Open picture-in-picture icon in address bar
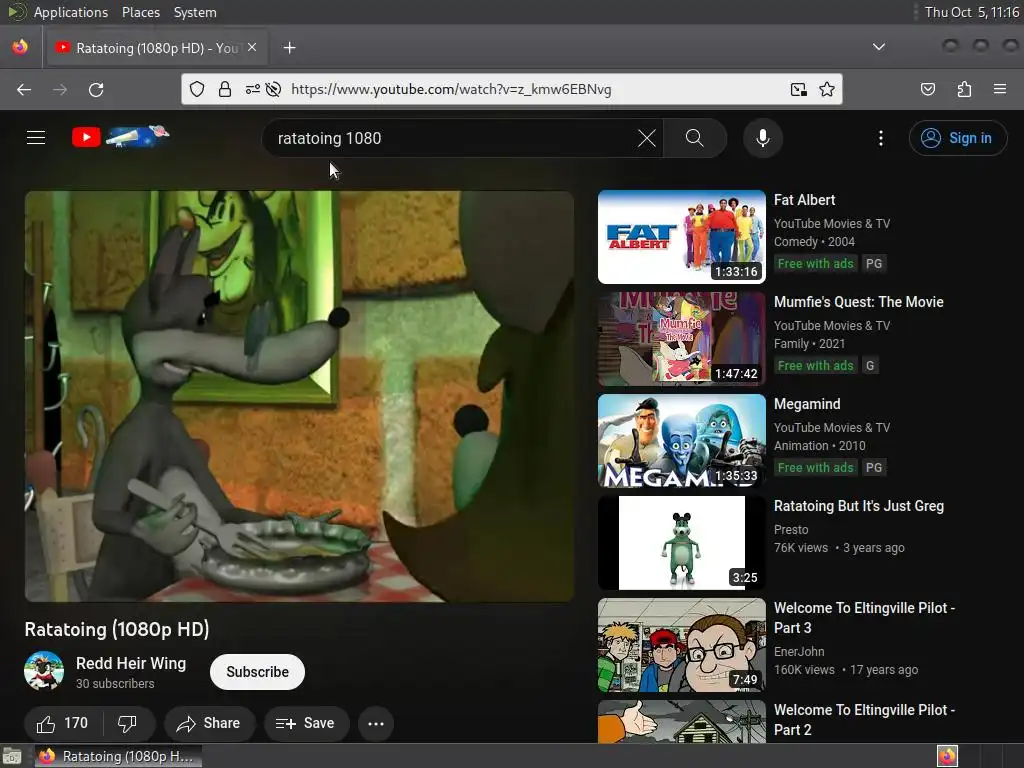Viewport: 1024px width, 768px height. pyautogui.click(x=798, y=89)
